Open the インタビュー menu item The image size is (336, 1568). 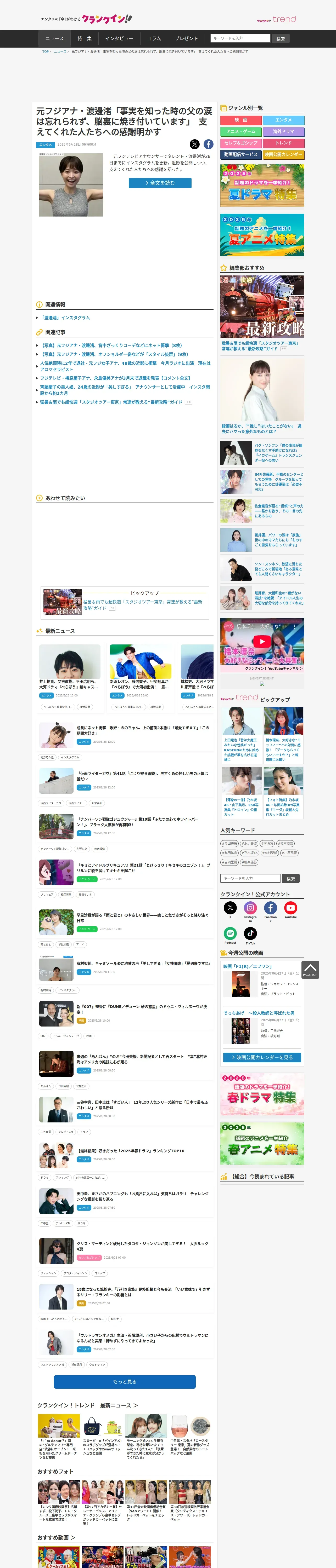[x=119, y=38]
